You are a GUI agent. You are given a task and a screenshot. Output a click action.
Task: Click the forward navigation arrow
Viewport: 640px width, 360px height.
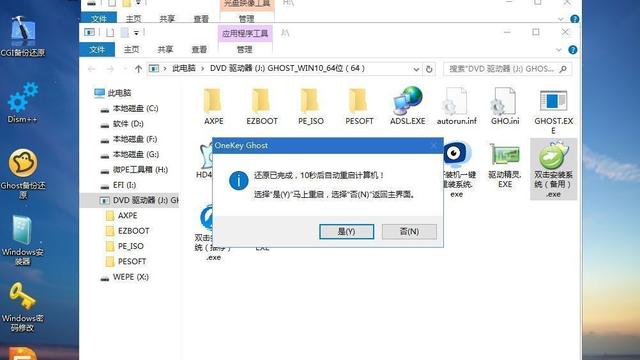click(x=110, y=69)
